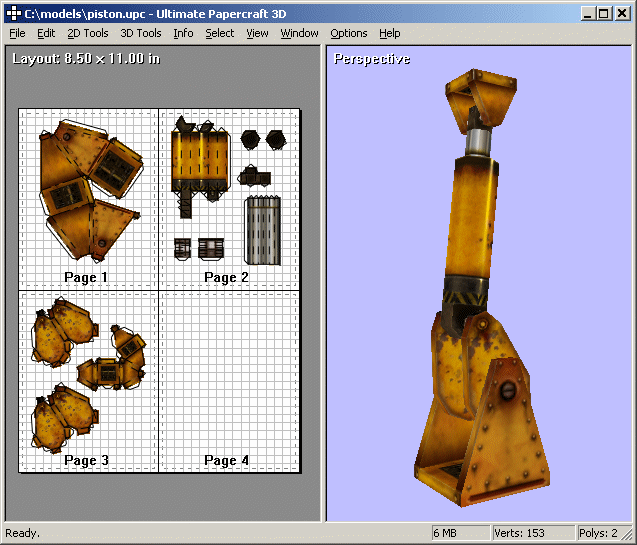Click the application icon in the title bar
637x545 pixels.
tap(12, 13)
